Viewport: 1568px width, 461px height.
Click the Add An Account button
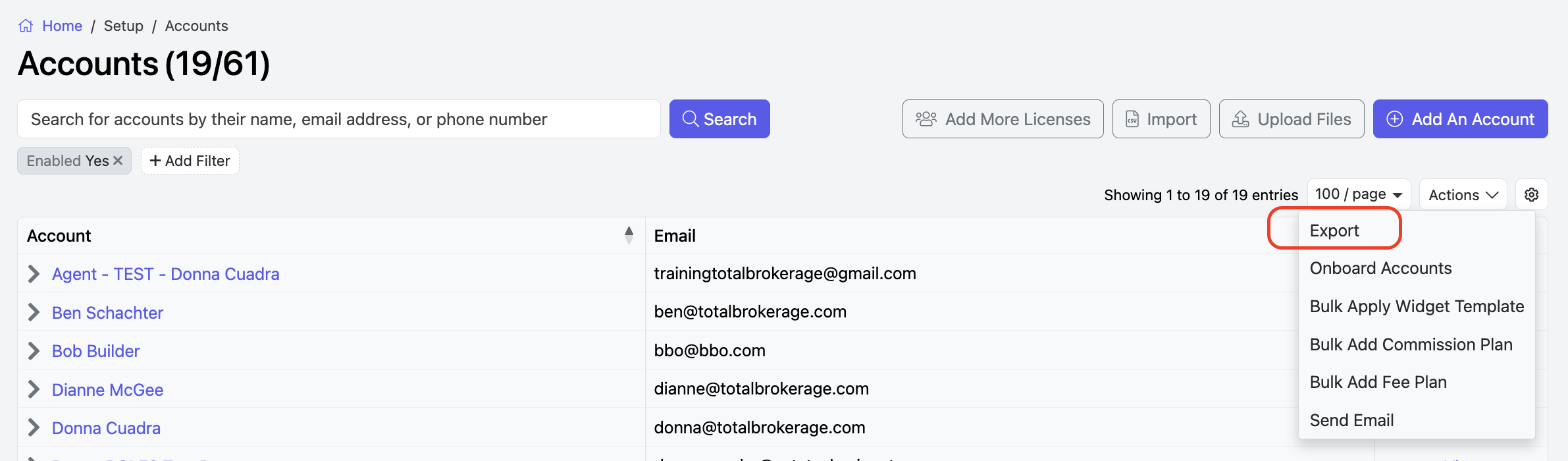click(1460, 119)
